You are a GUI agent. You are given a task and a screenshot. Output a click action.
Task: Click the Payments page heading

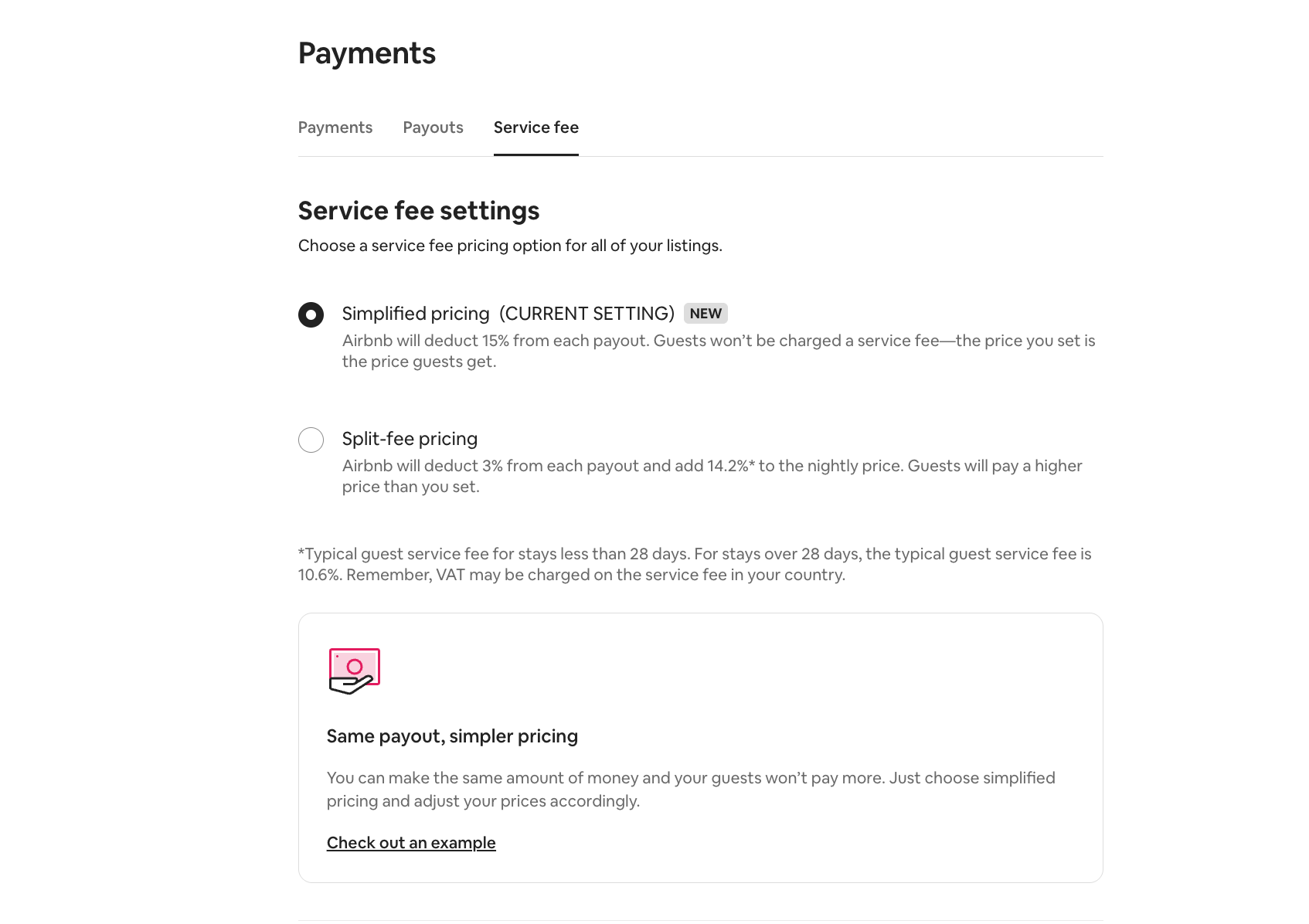click(x=367, y=53)
